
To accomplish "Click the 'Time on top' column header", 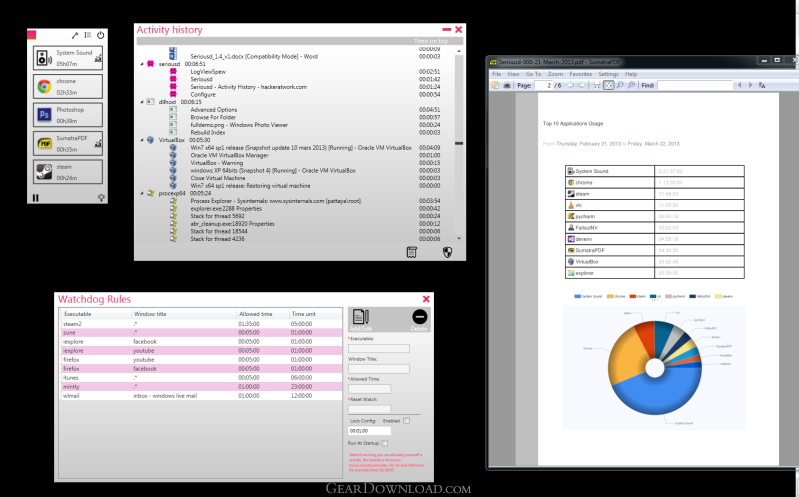I will [x=431, y=41].
